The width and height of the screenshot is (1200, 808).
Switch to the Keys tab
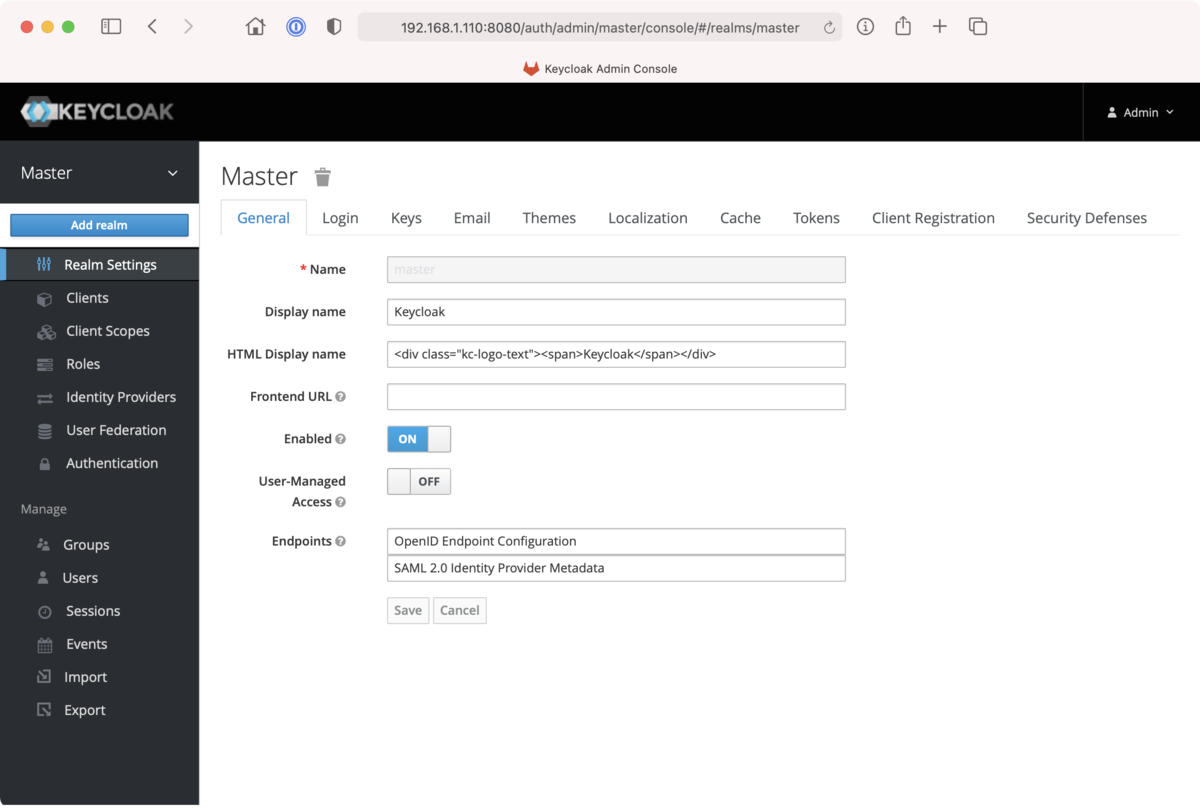406,218
